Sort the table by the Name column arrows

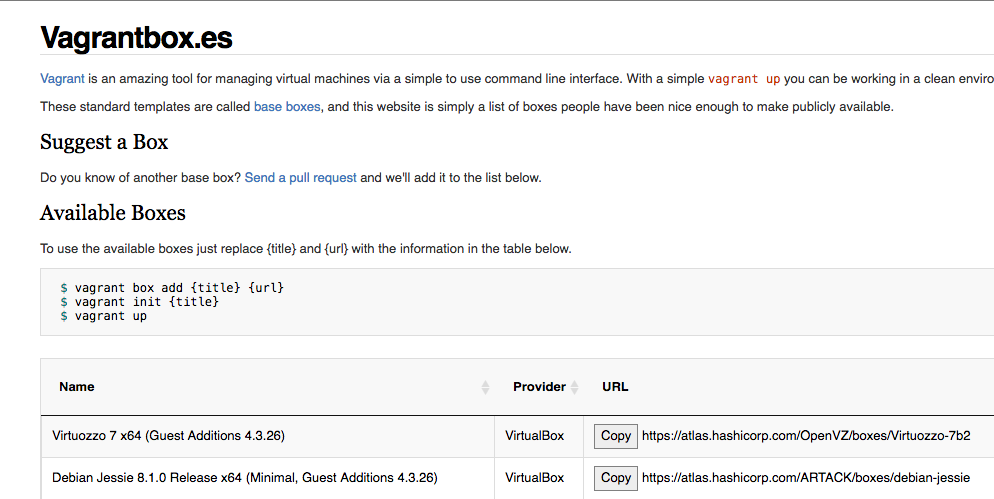[x=485, y=387]
